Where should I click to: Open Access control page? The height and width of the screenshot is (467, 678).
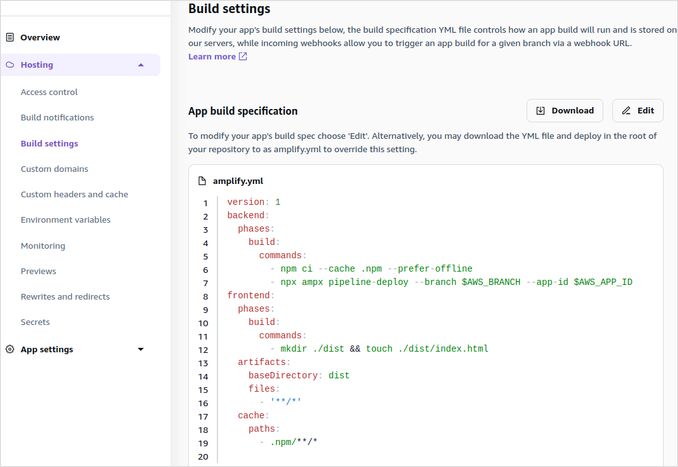pyautogui.click(x=49, y=92)
